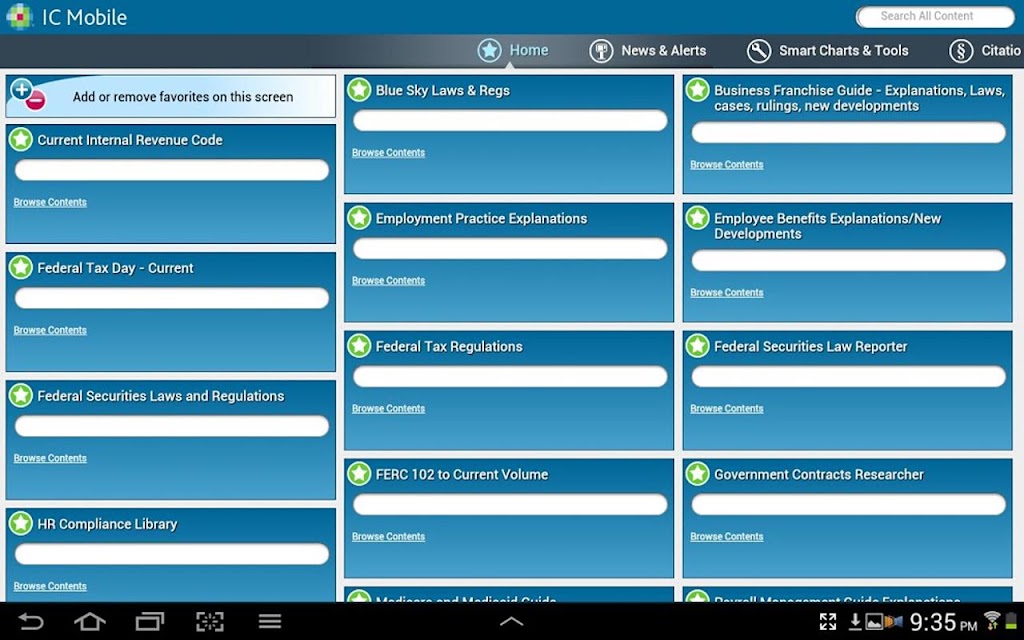Click the 'Federal Securities Law Reporter' title

[810, 347]
